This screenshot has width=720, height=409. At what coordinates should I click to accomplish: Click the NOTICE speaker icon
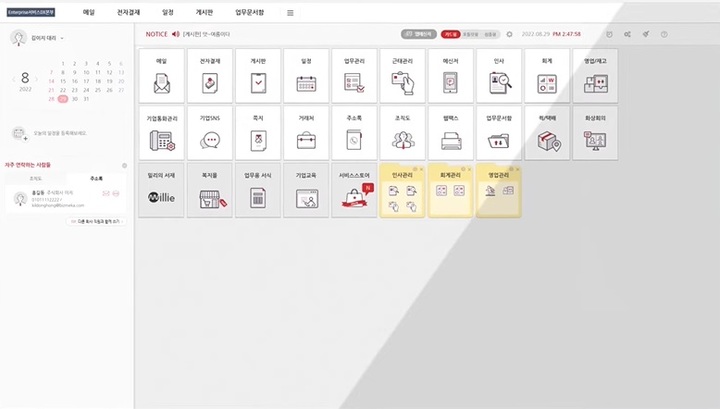click(175, 34)
